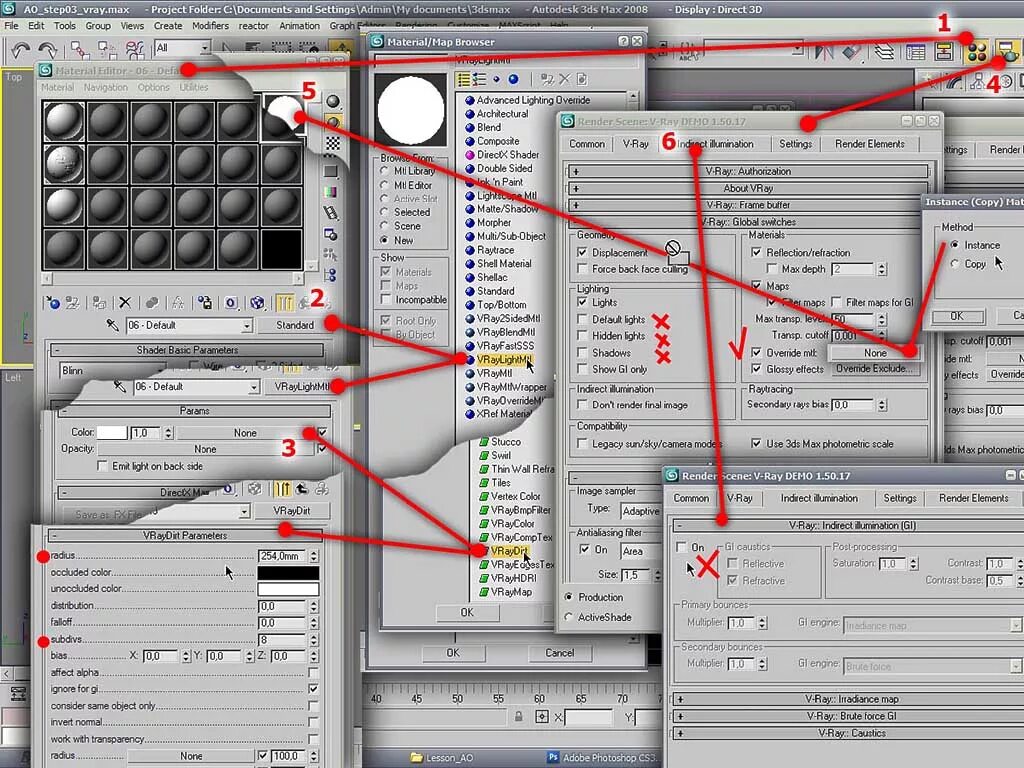Click Delete From Library X in browser toolbar
Viewport: 1024px width, 768px height.
[564, 80]
